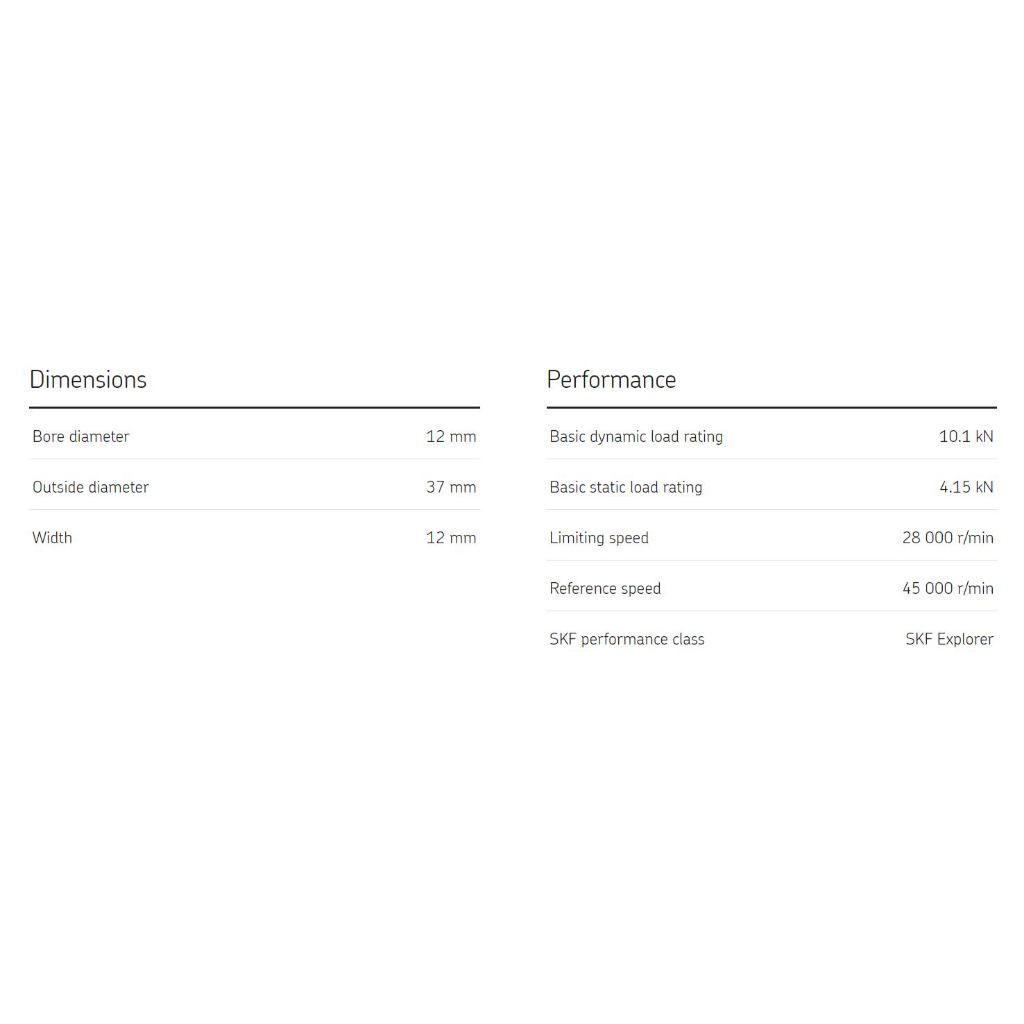Select the 28 000 r/min value
1024x1024 pixels.
[x=948, y=538]
